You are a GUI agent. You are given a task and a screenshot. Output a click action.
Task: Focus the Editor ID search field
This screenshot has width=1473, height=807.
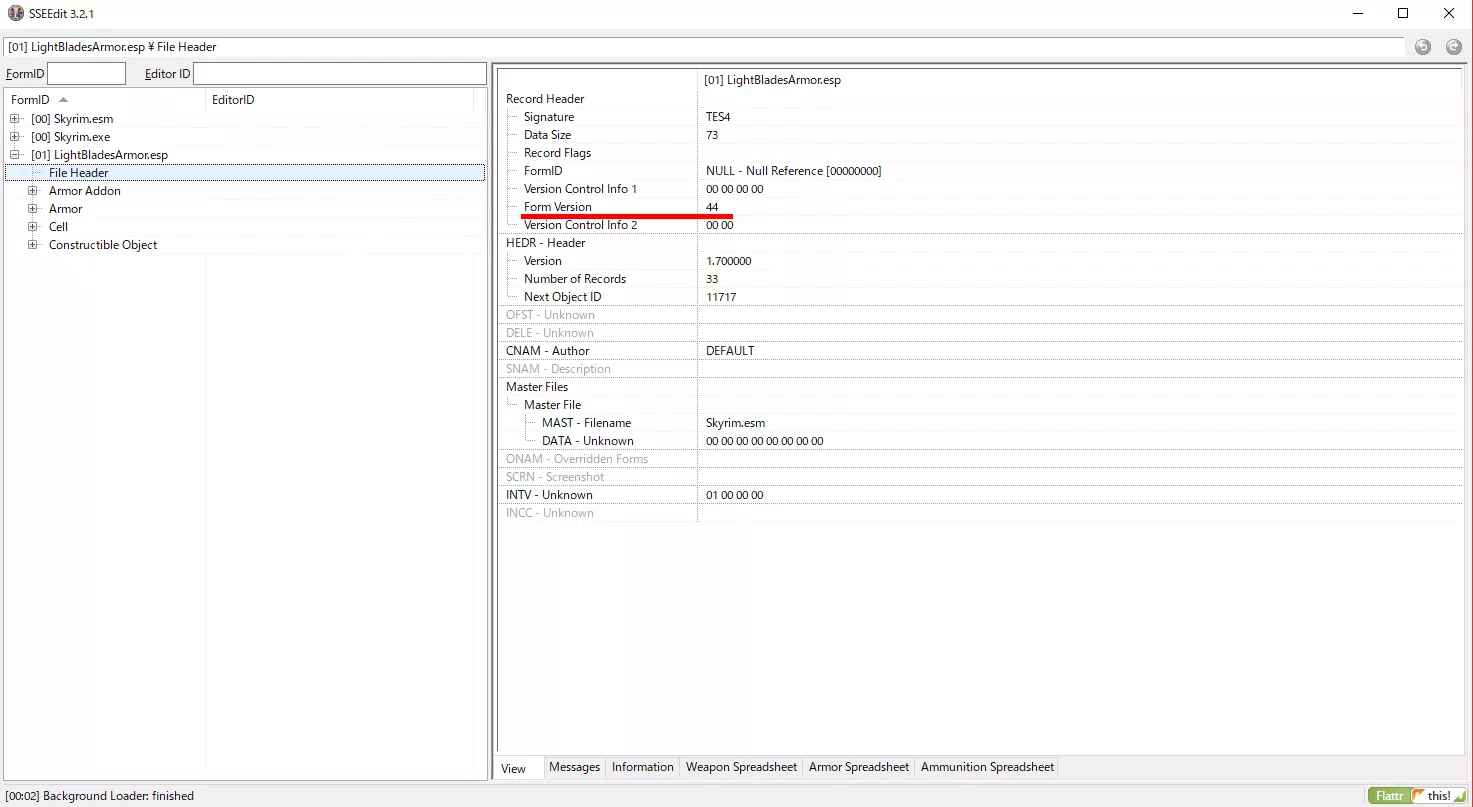click(x=340, y=73)
